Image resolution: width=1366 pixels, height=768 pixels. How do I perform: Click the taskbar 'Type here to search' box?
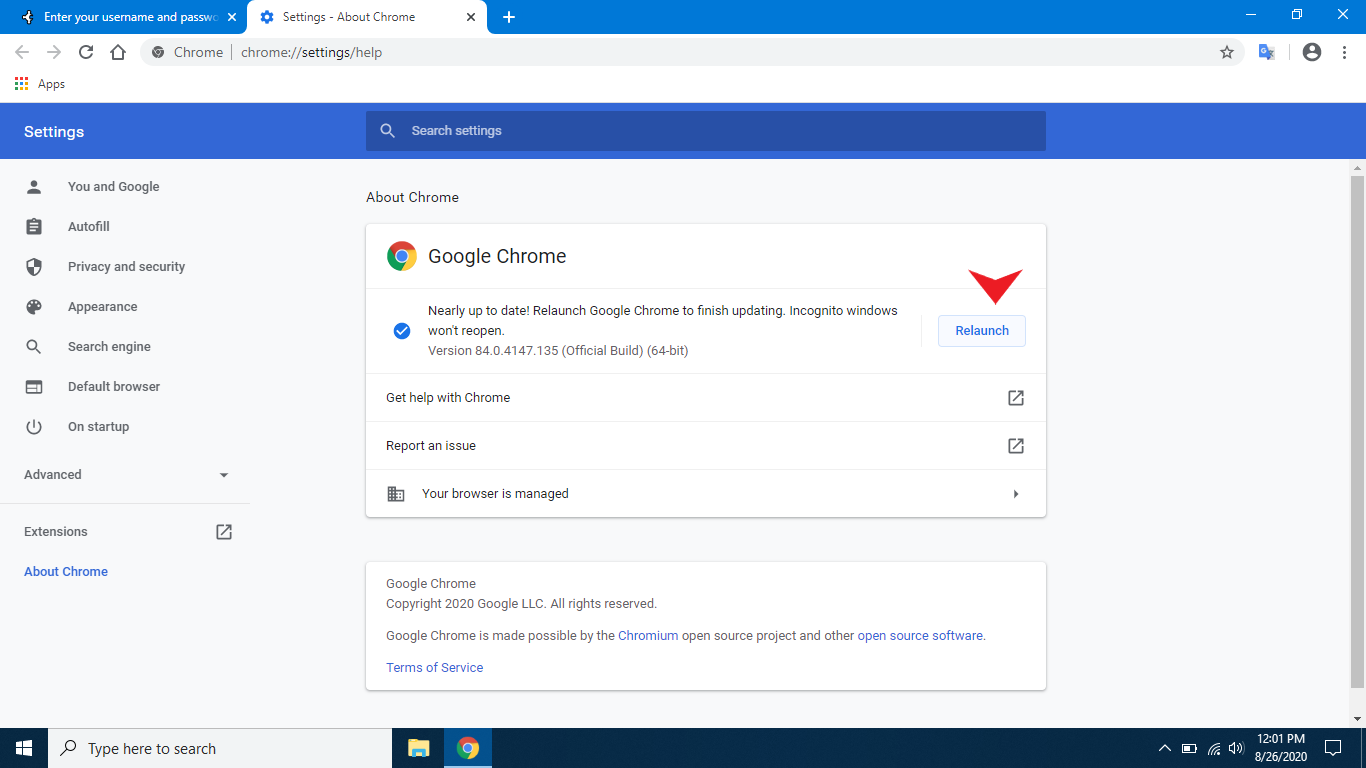tap(220, 748)
